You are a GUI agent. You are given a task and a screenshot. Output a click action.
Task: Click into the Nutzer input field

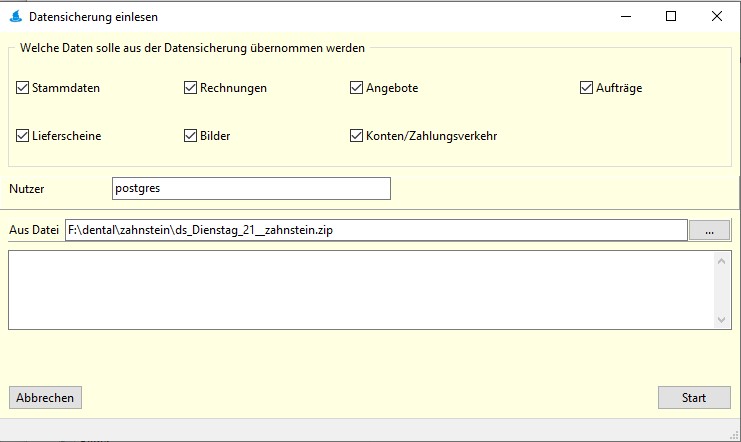pos(250,188)
